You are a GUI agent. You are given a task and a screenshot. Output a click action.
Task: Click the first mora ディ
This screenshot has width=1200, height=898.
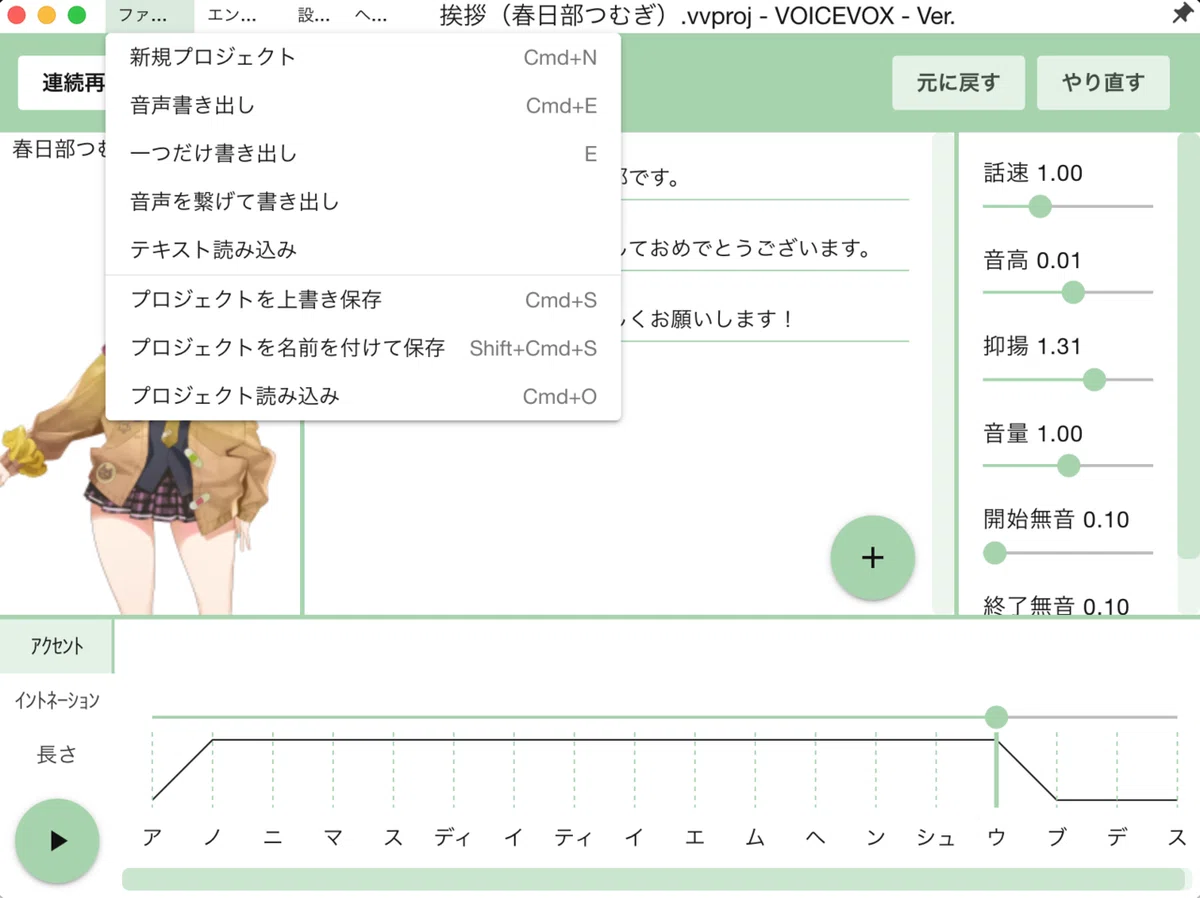click(452, 838)
